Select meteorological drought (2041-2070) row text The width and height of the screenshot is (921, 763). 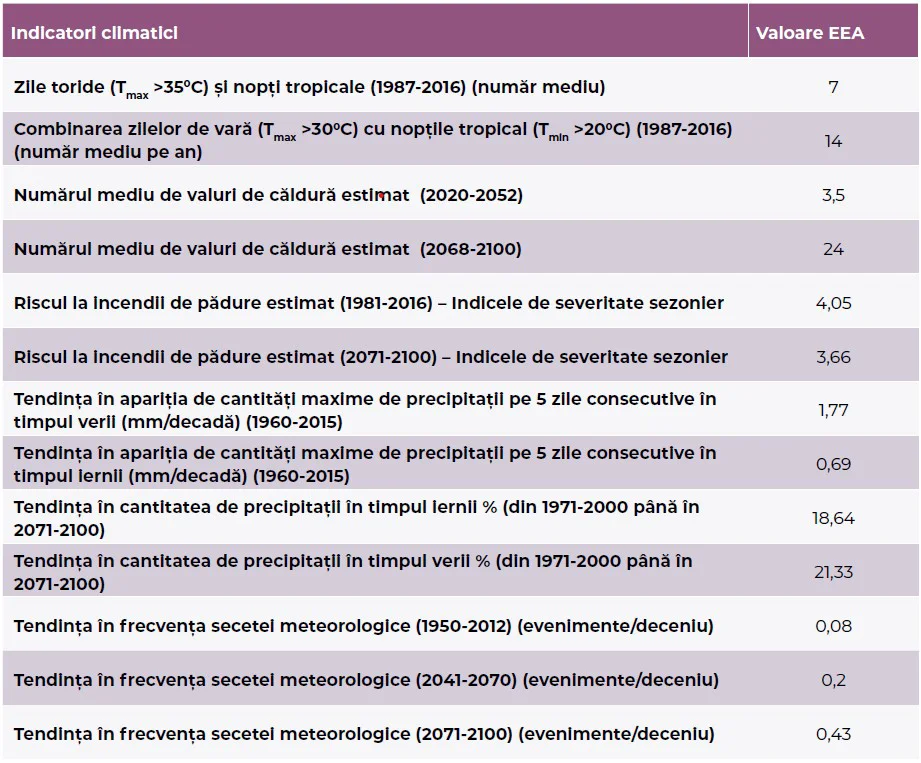pyautogui.click(x=367, y=680)
